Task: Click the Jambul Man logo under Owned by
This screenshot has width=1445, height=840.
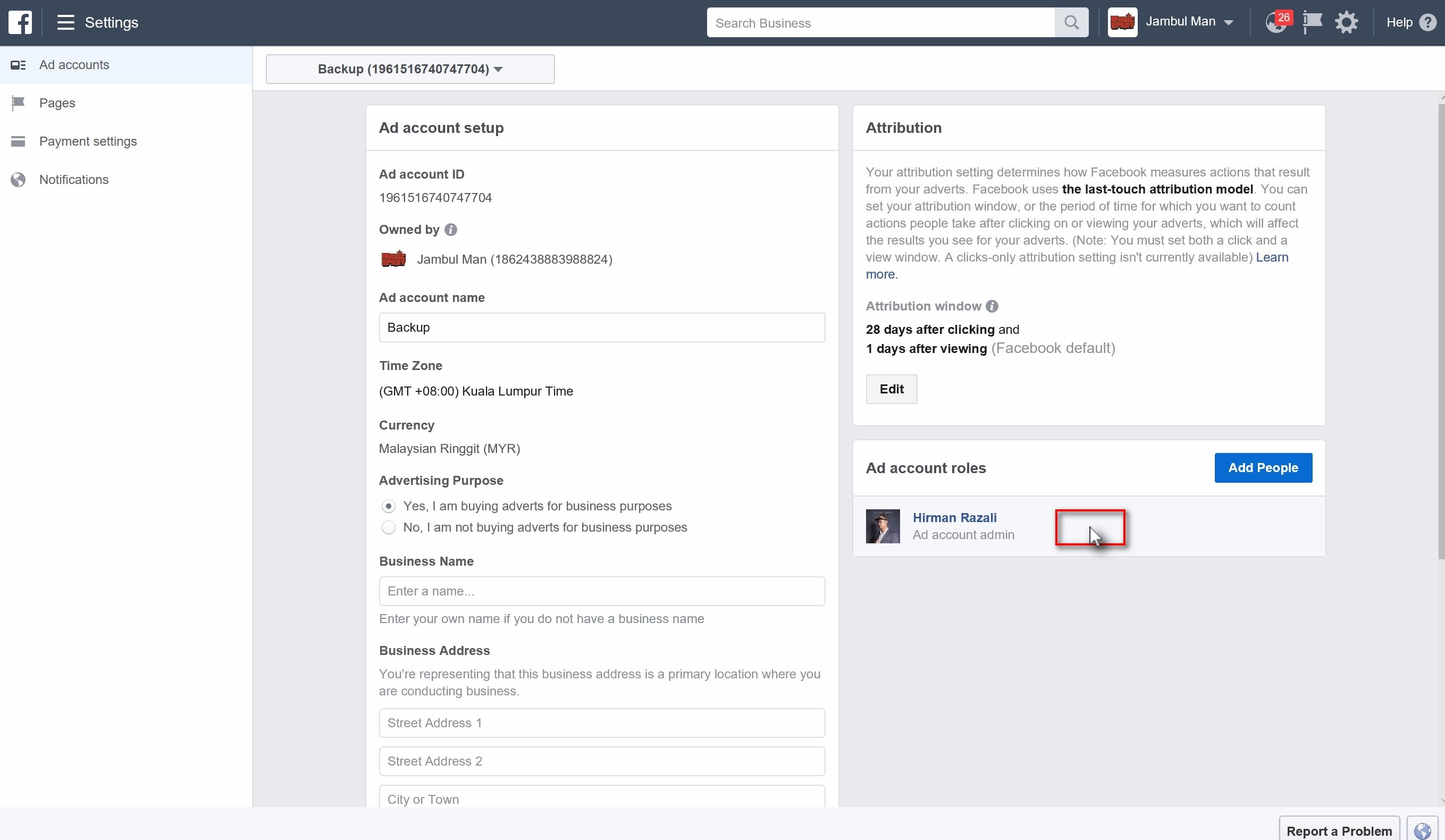Action: [x=393, y=259]
